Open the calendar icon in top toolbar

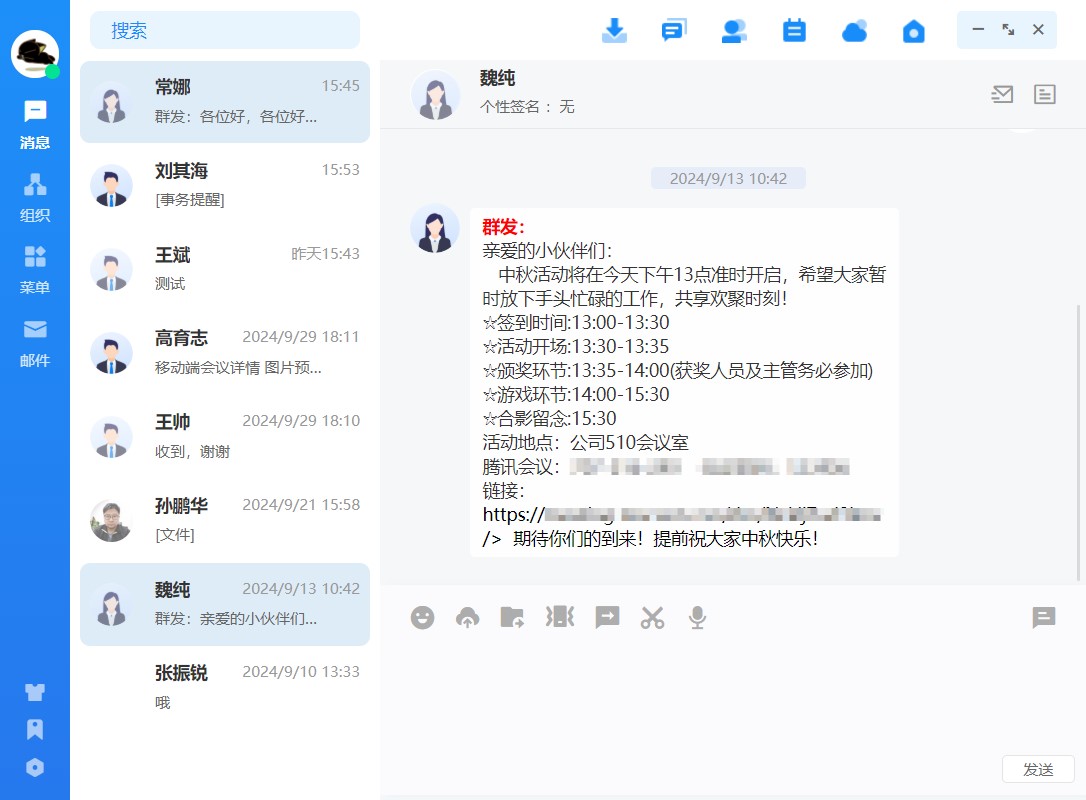click(794, 31)
